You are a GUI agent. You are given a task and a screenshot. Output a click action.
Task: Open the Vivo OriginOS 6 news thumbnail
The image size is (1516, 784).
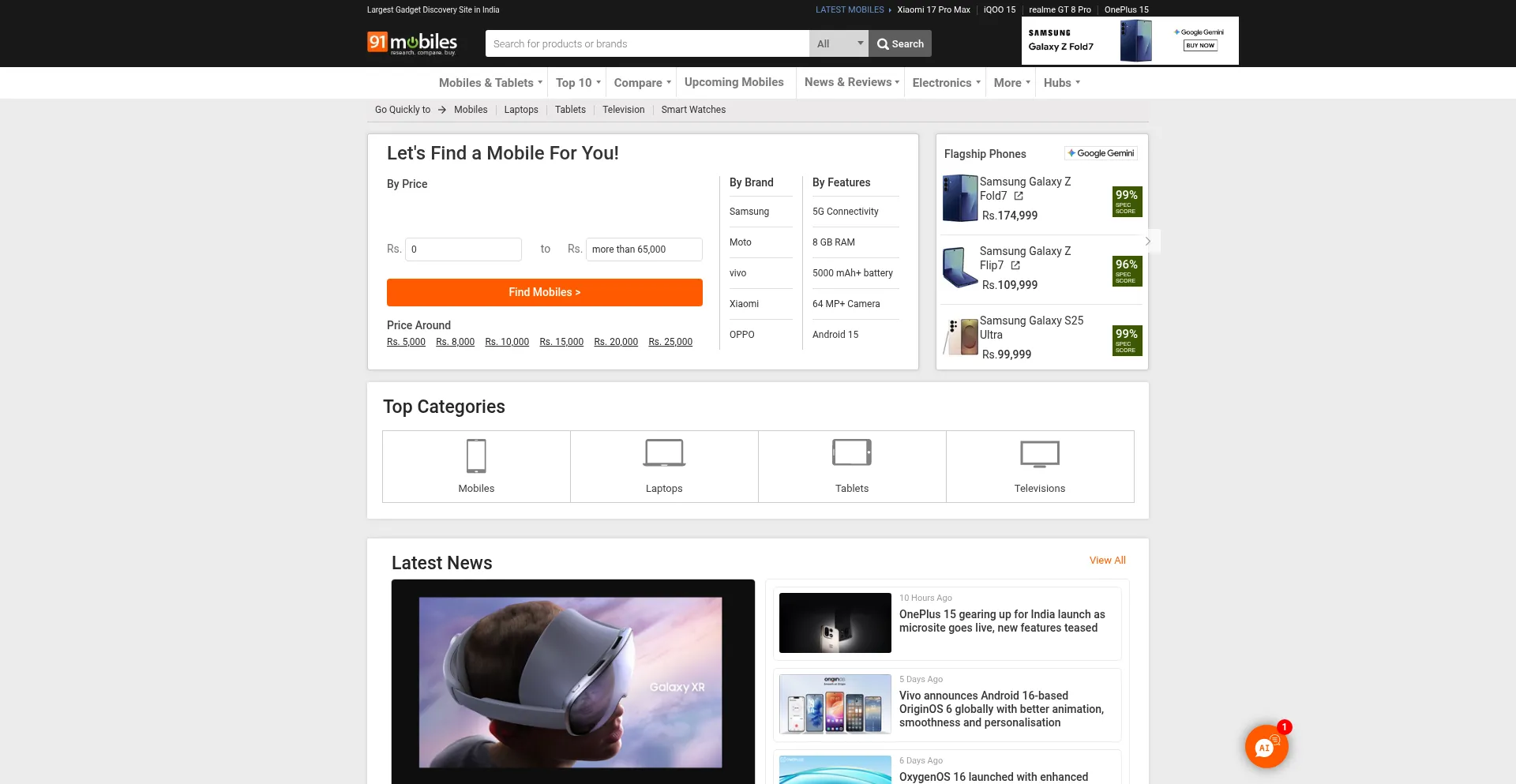tap(835, 704)
